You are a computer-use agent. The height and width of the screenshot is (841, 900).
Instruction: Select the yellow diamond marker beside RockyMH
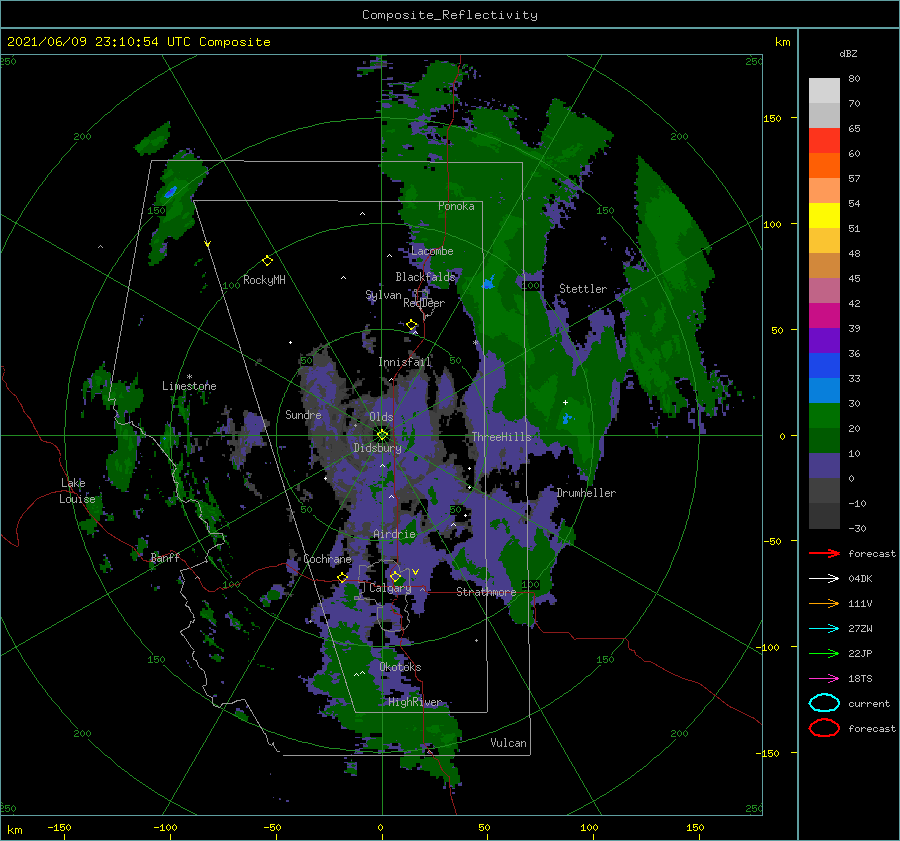(x=267, y=261)
